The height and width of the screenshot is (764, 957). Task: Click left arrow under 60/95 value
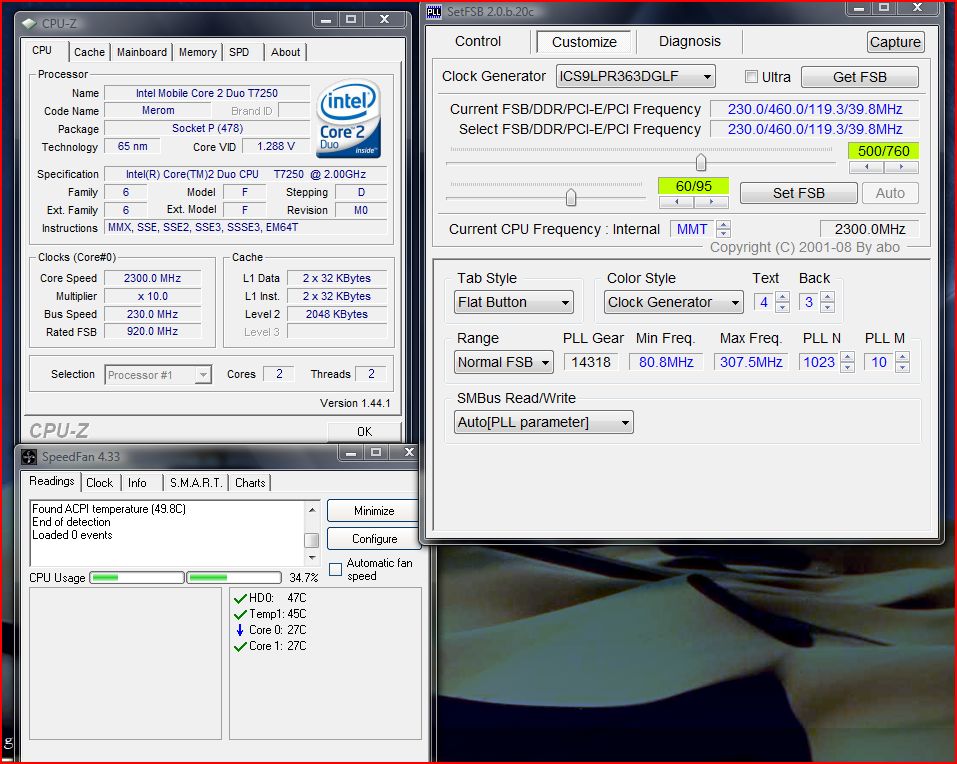676,201
